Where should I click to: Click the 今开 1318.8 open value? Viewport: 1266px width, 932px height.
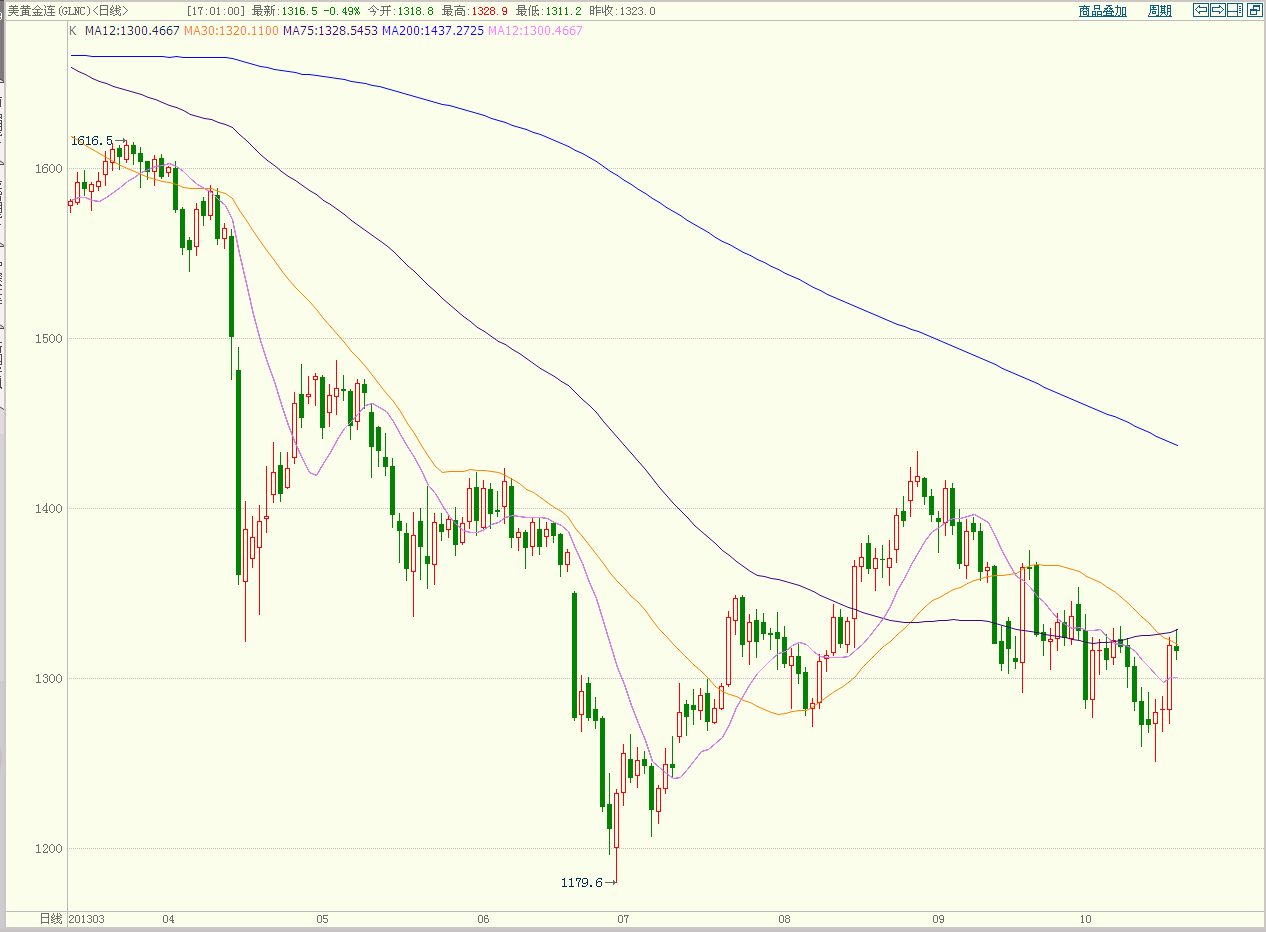click(x=400, y=11)
